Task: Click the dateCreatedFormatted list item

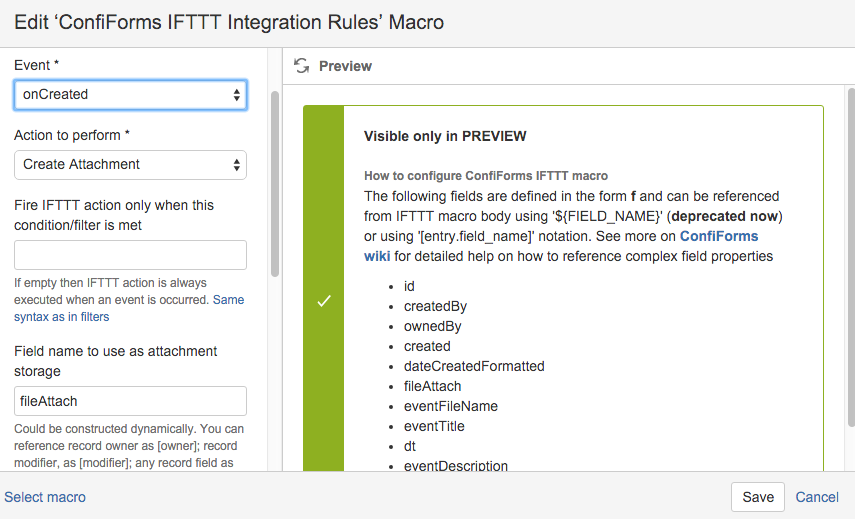Action: tap(474, 366)
